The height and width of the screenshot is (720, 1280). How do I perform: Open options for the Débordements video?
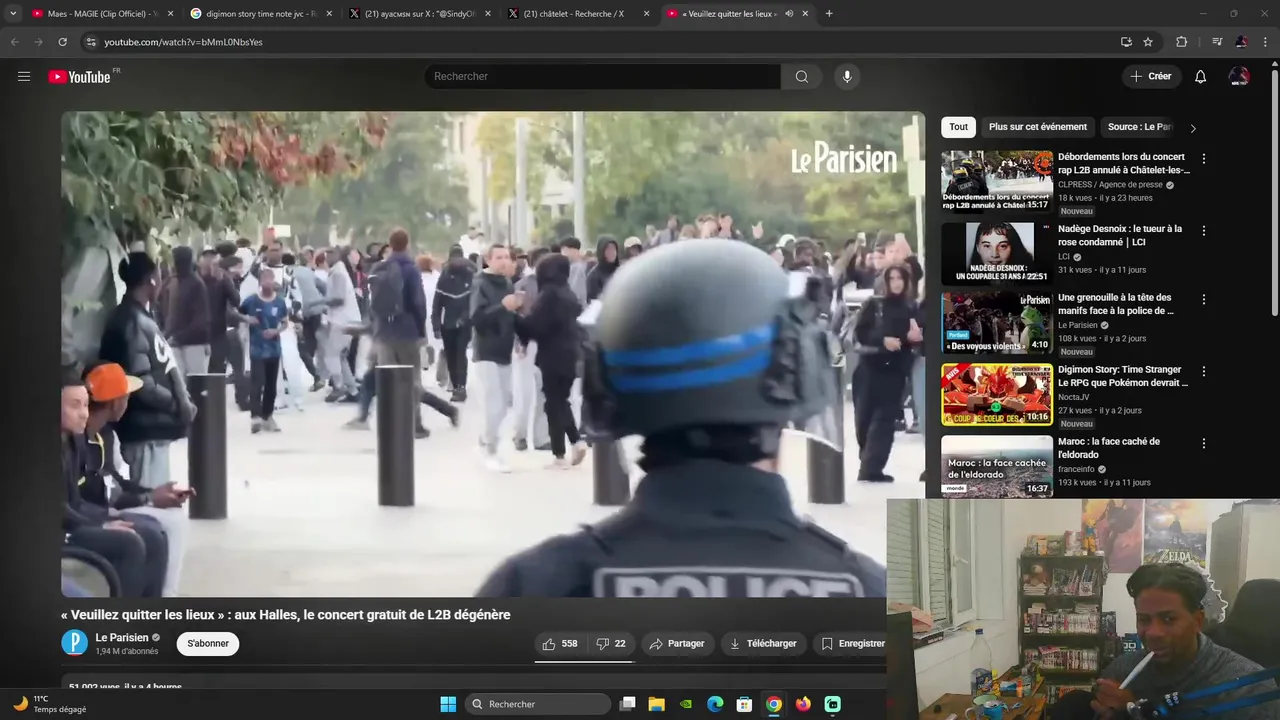click(1204, 159)
